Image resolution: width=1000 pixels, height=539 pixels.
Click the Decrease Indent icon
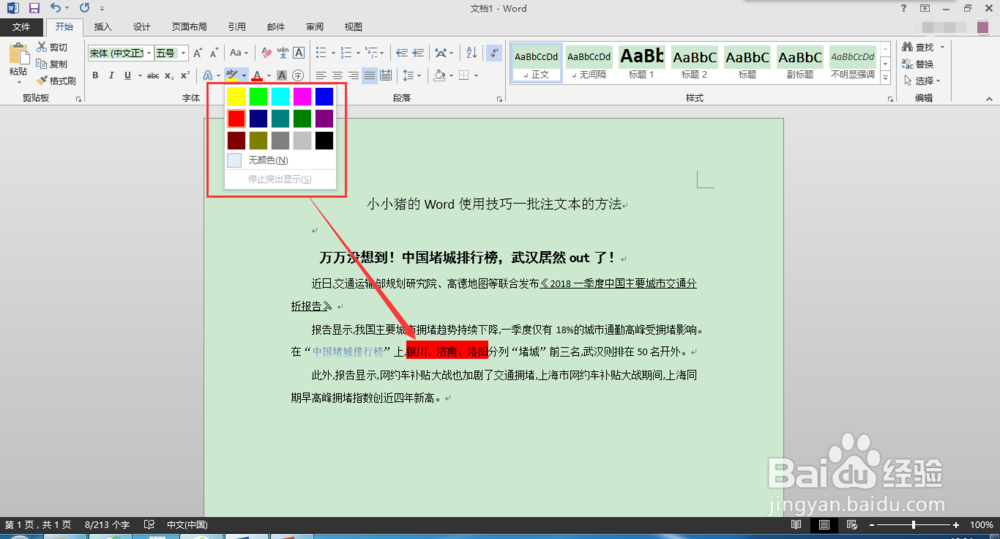401,53
